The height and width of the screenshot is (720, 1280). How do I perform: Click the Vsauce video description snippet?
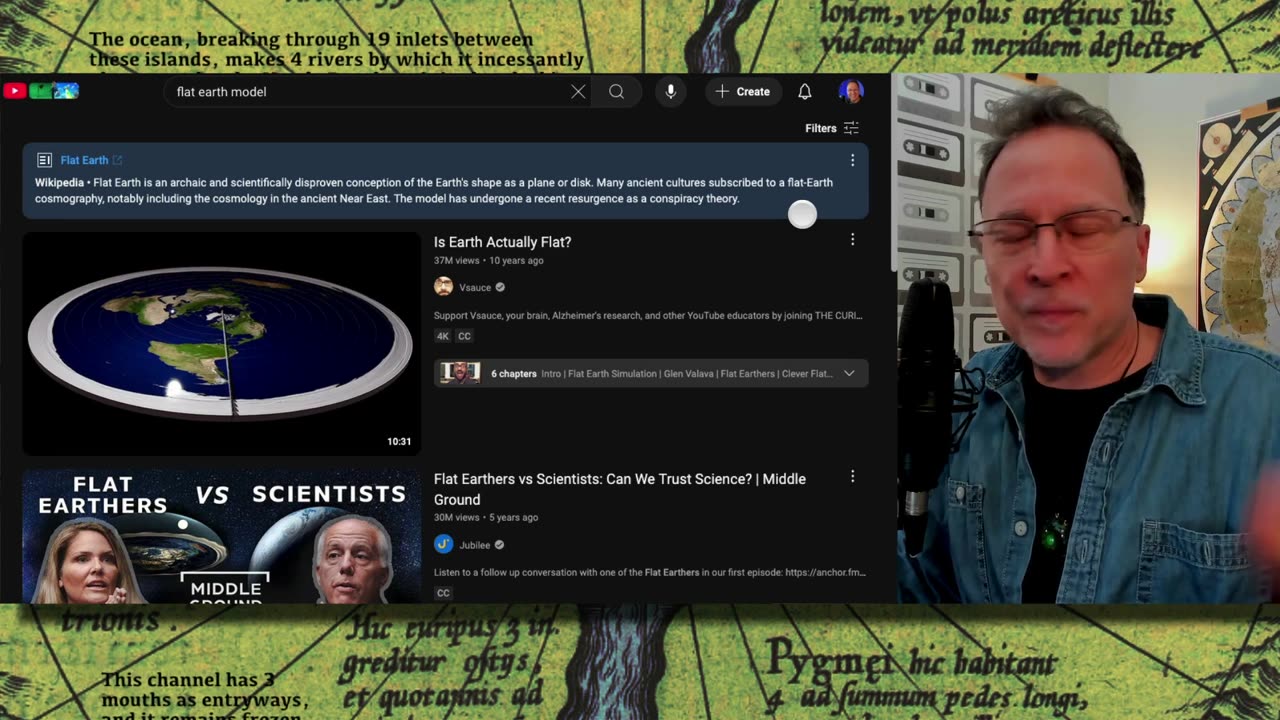coord(648,316)
